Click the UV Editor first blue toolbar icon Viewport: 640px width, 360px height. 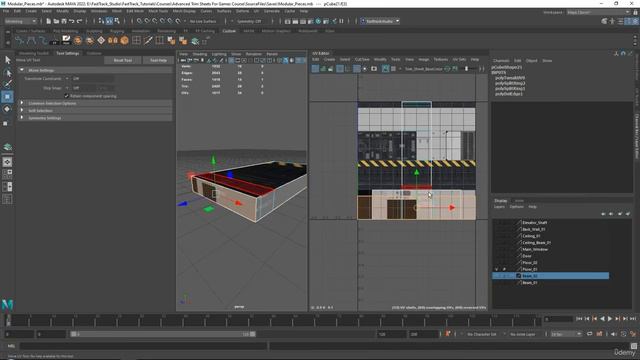click(315, 69)
